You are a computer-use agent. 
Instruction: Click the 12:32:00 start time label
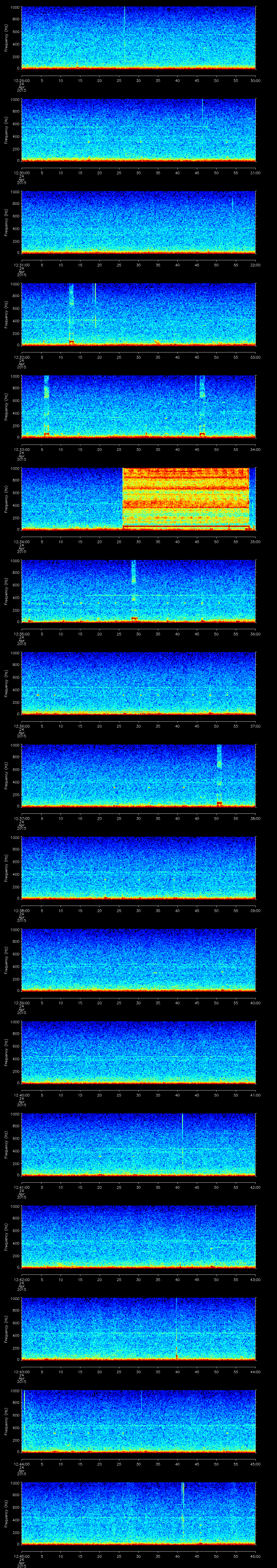tap(21, 357)
